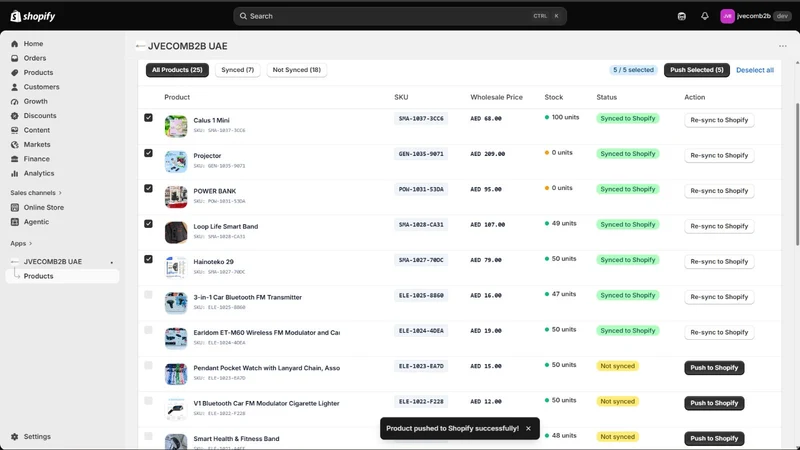Open the Finance bank icon
The image size is (800, 450).
[x=15, y=159]
